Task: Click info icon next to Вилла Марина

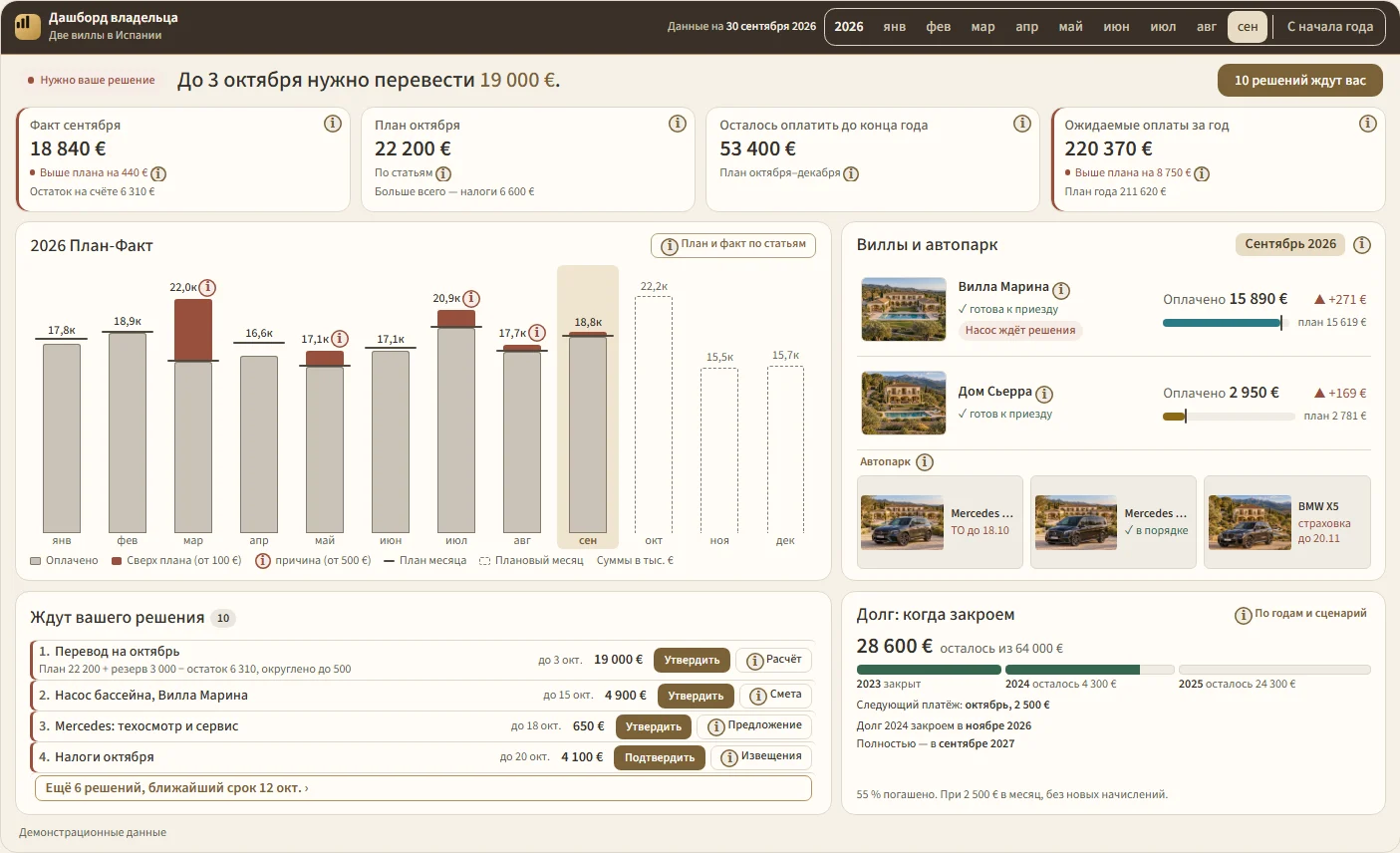Action: (1061, 290)
